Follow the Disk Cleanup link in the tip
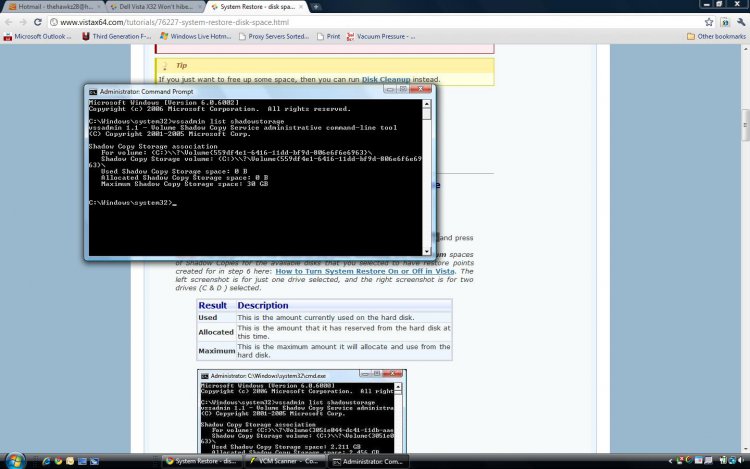 (x=386, y=79)
